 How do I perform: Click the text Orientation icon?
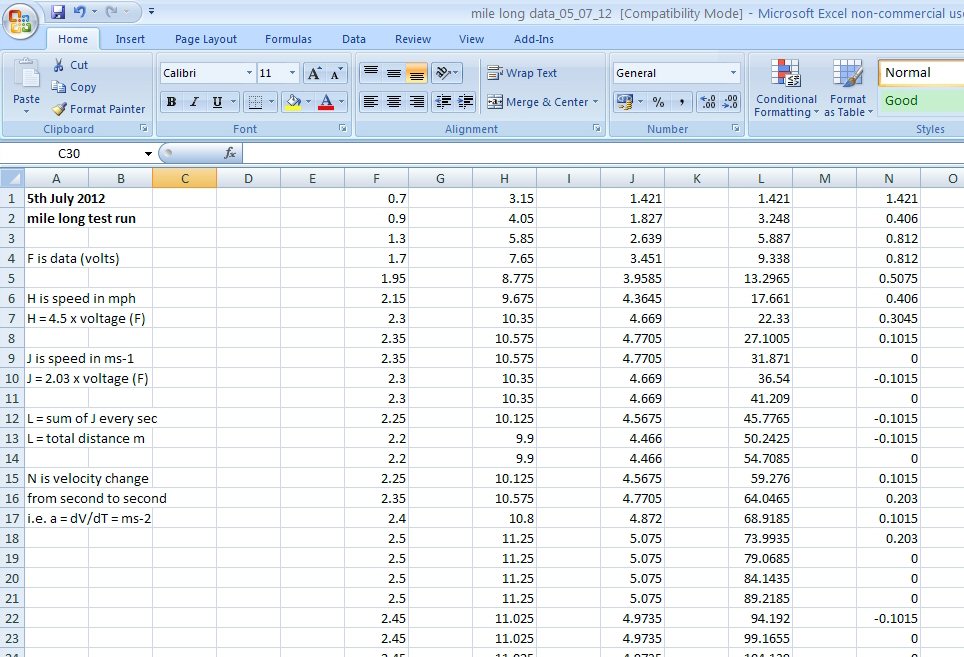tap(443, 73)
